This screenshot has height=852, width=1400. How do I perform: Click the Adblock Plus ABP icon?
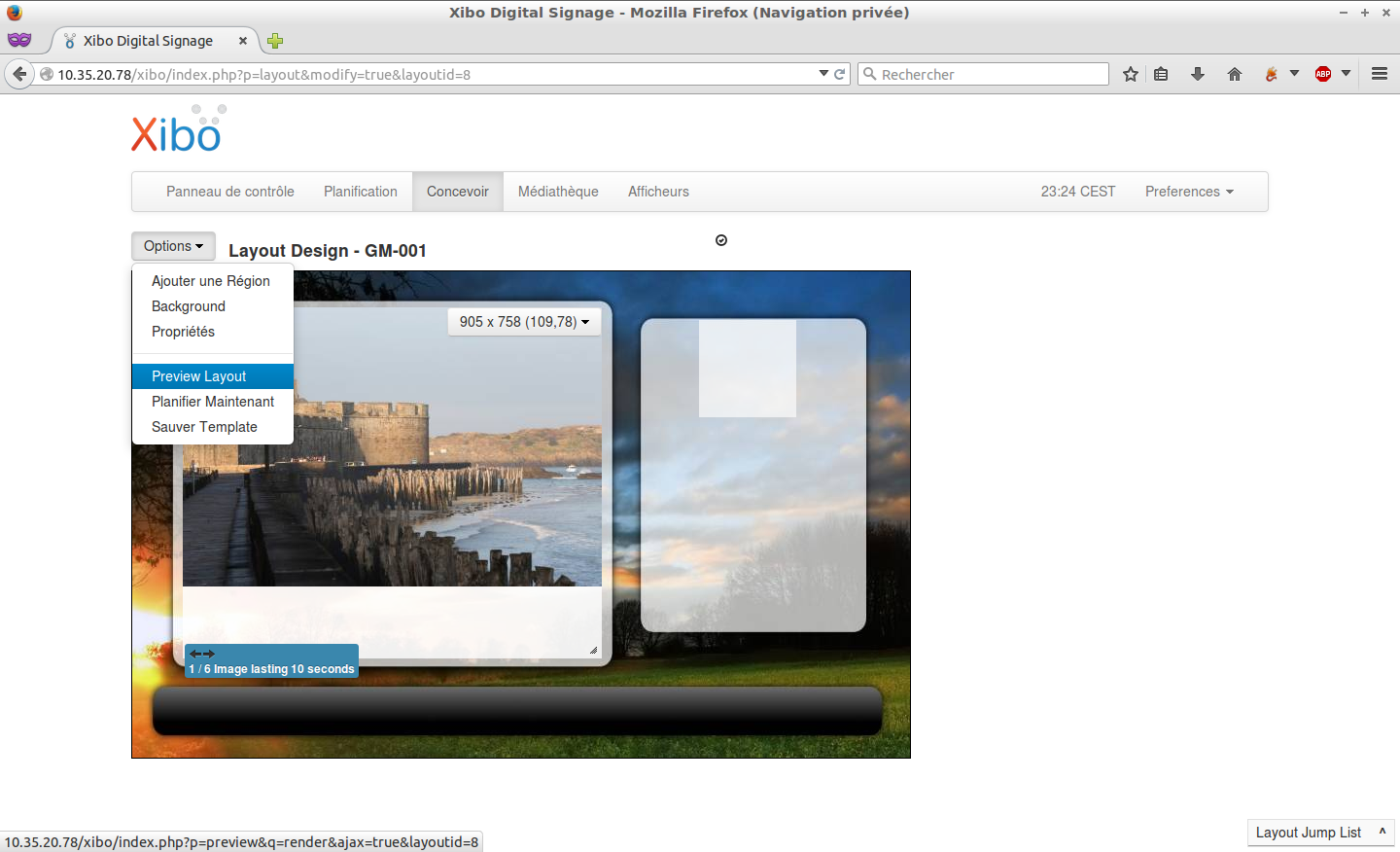point(1323,74)
